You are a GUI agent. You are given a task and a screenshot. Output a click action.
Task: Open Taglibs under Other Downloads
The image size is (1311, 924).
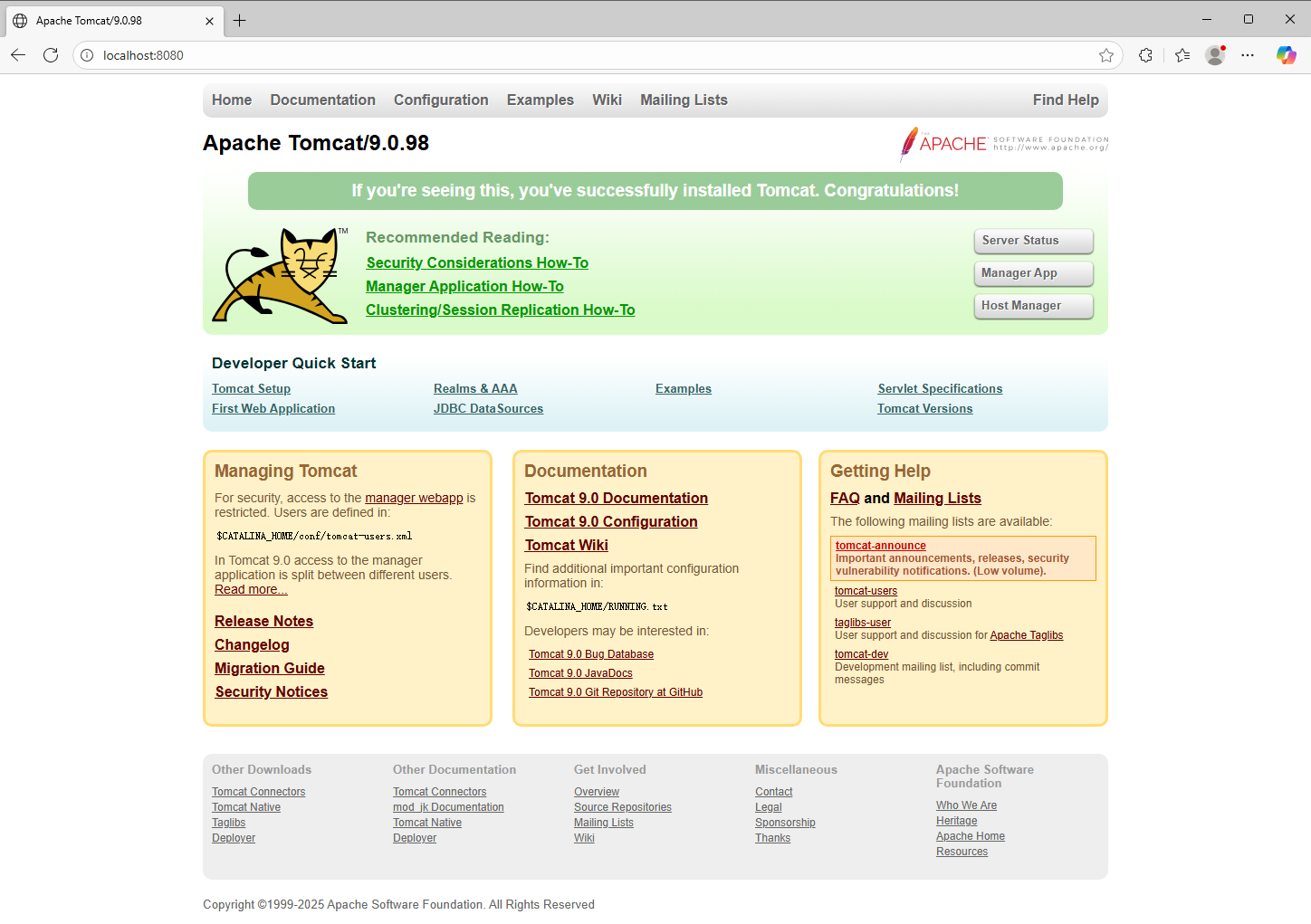[228, 823]
